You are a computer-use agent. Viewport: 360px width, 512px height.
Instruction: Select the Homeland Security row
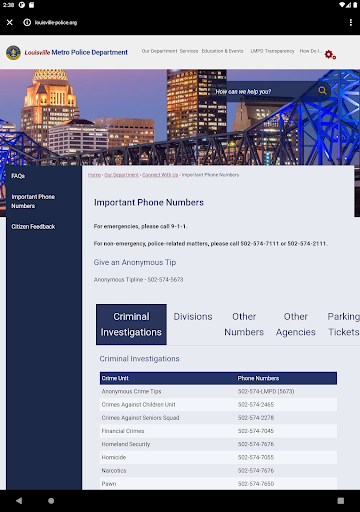218,444
